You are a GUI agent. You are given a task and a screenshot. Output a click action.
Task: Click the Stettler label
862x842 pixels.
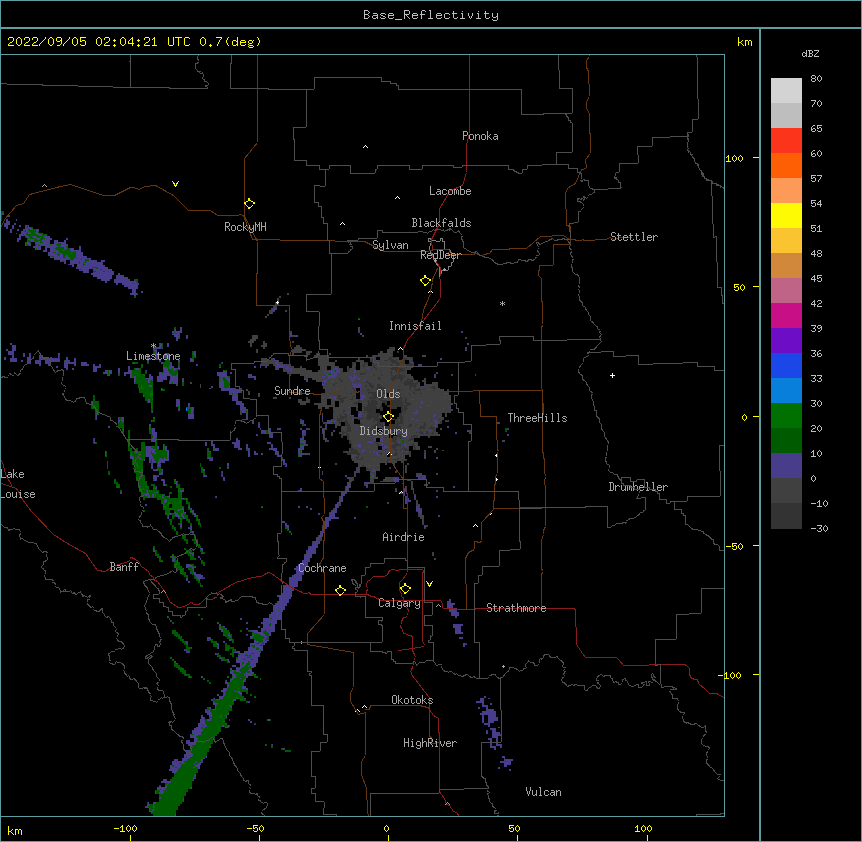(x=634, y=237)
